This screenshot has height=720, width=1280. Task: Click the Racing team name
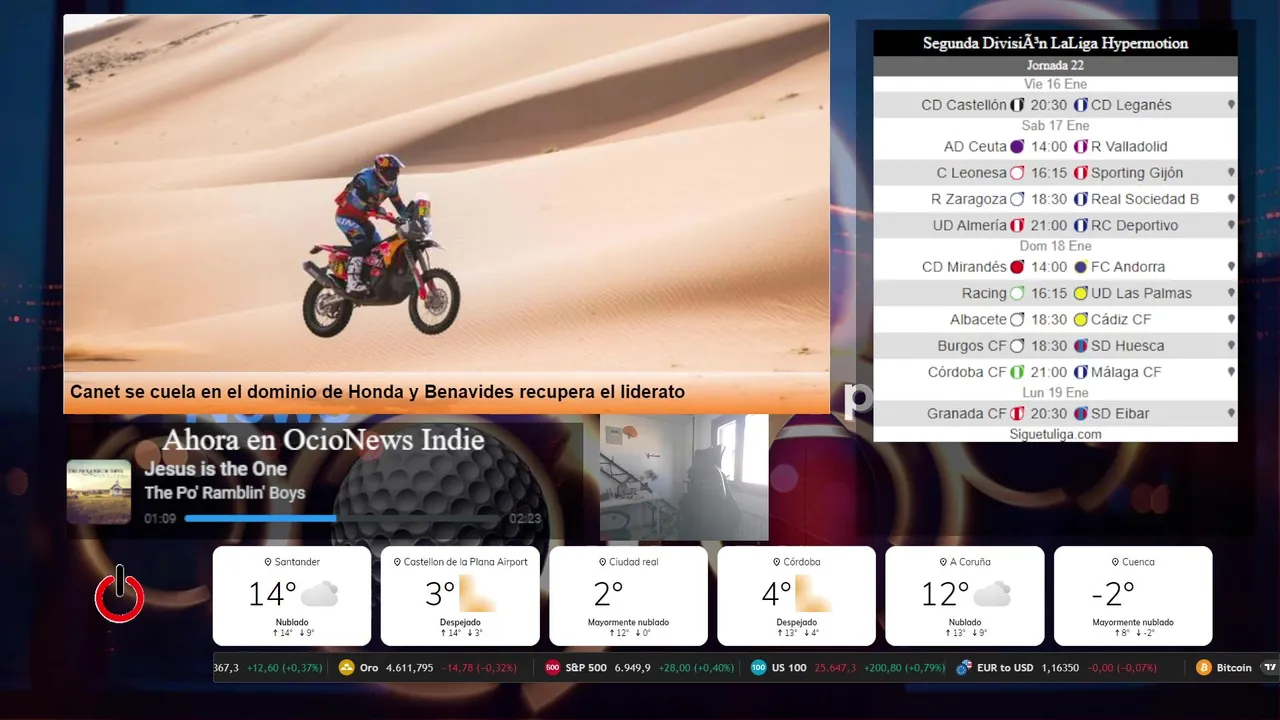984,293
